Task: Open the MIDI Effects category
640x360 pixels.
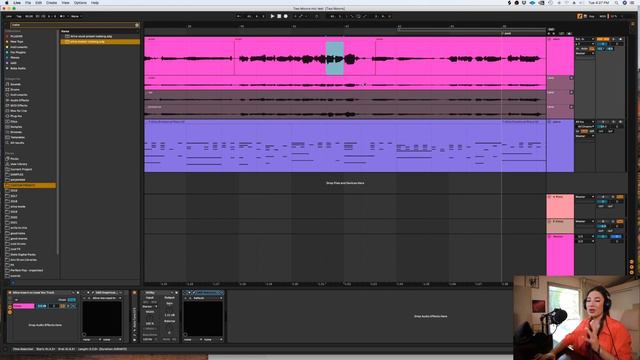Action: [19, 105]
